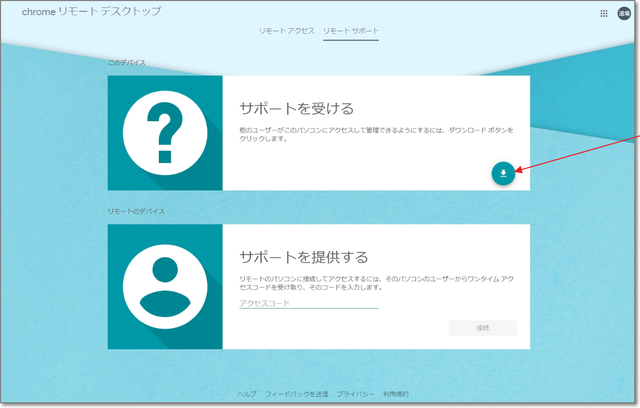Click the person silhouette tile icon

point(165,286)
